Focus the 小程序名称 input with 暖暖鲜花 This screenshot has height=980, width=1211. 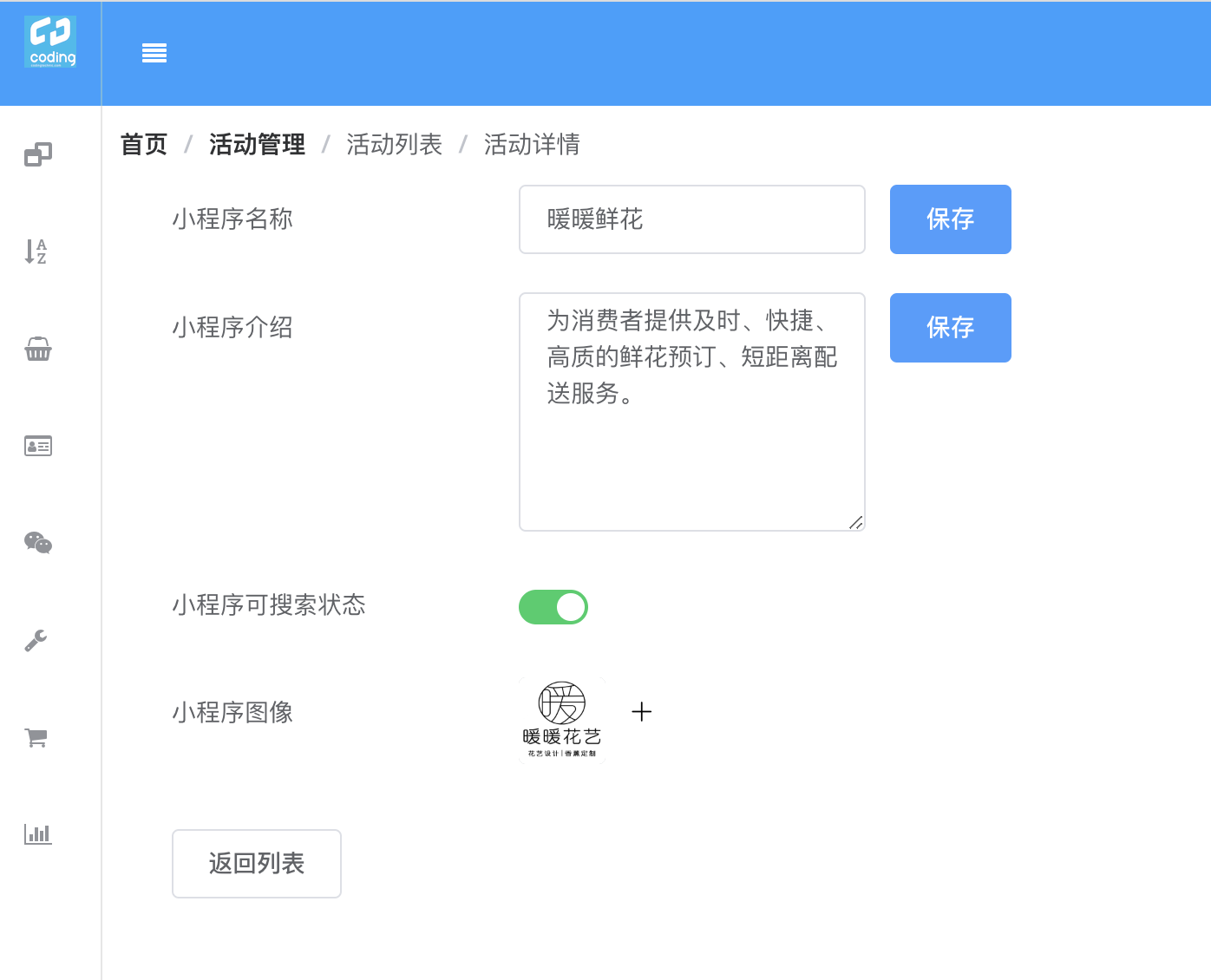692,219
